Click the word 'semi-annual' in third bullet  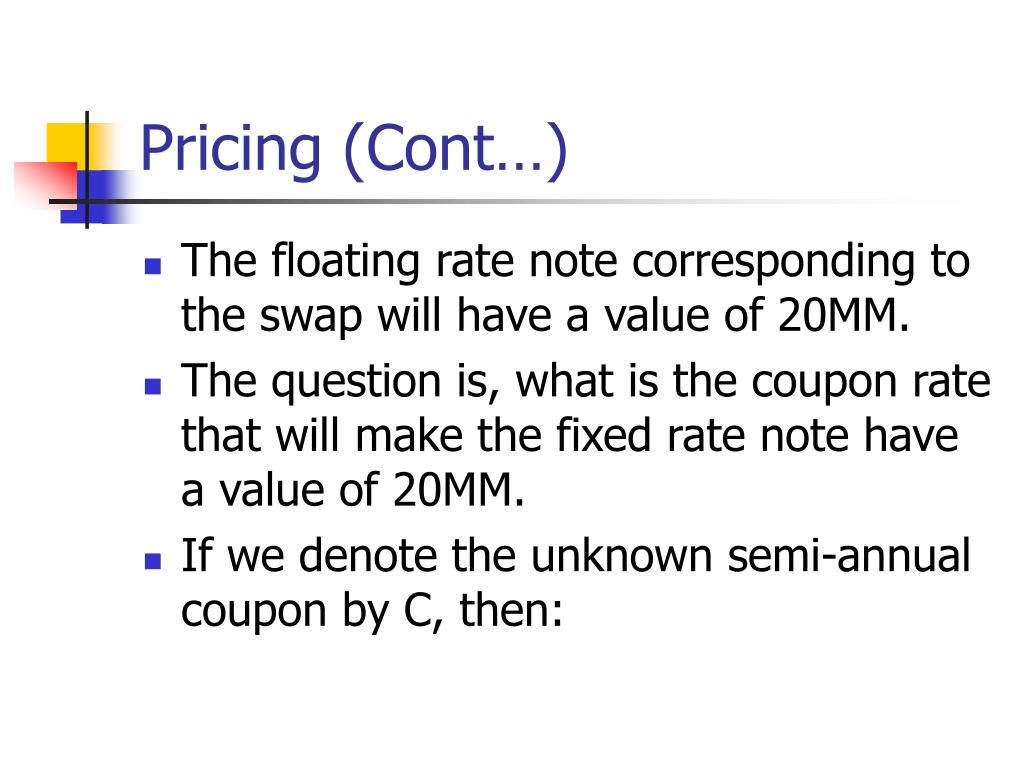(x=848, y=556)
